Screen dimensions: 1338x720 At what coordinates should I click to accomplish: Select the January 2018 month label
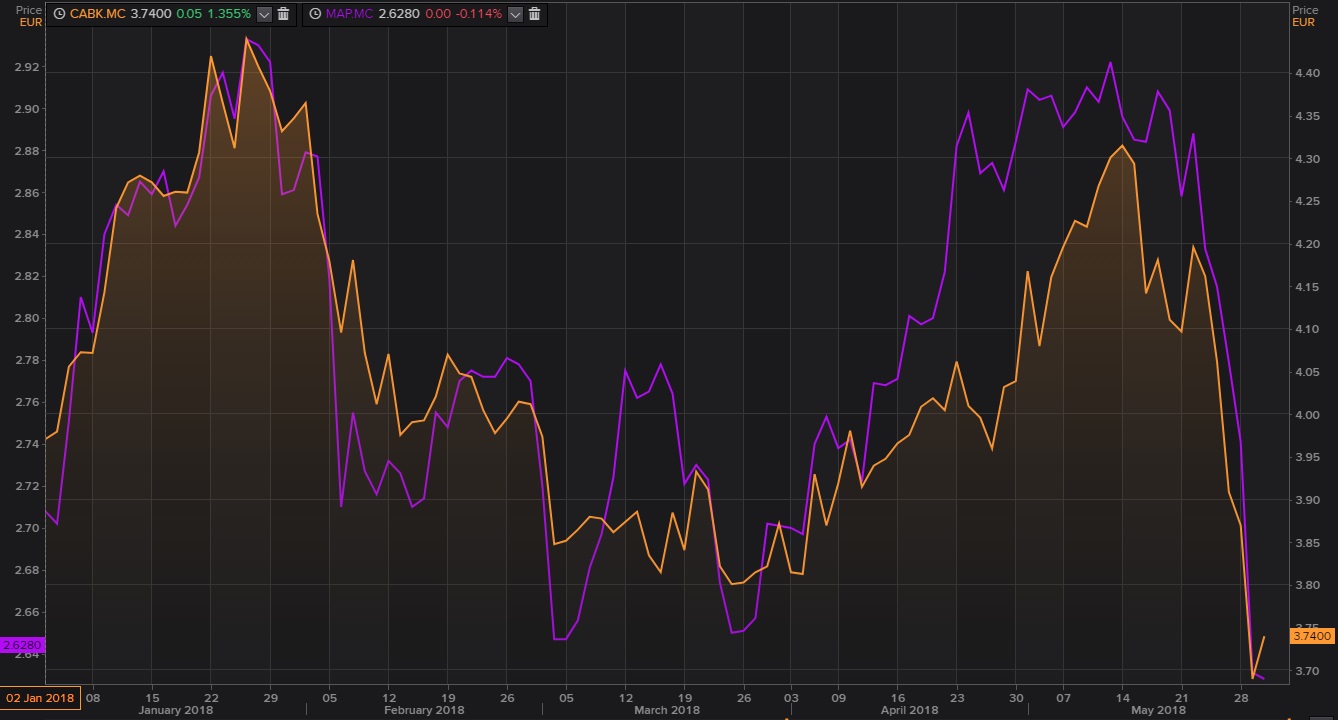tap(173, 710)
